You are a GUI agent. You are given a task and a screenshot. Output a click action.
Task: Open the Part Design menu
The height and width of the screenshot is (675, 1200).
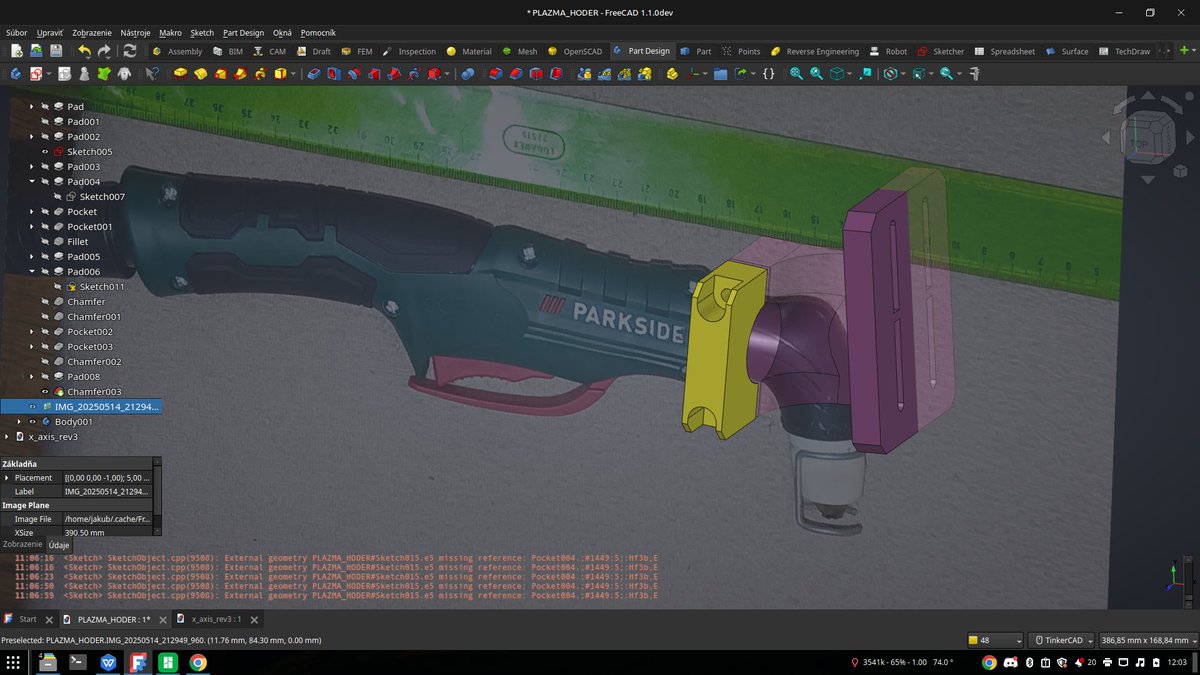click(x=243, y=33)
